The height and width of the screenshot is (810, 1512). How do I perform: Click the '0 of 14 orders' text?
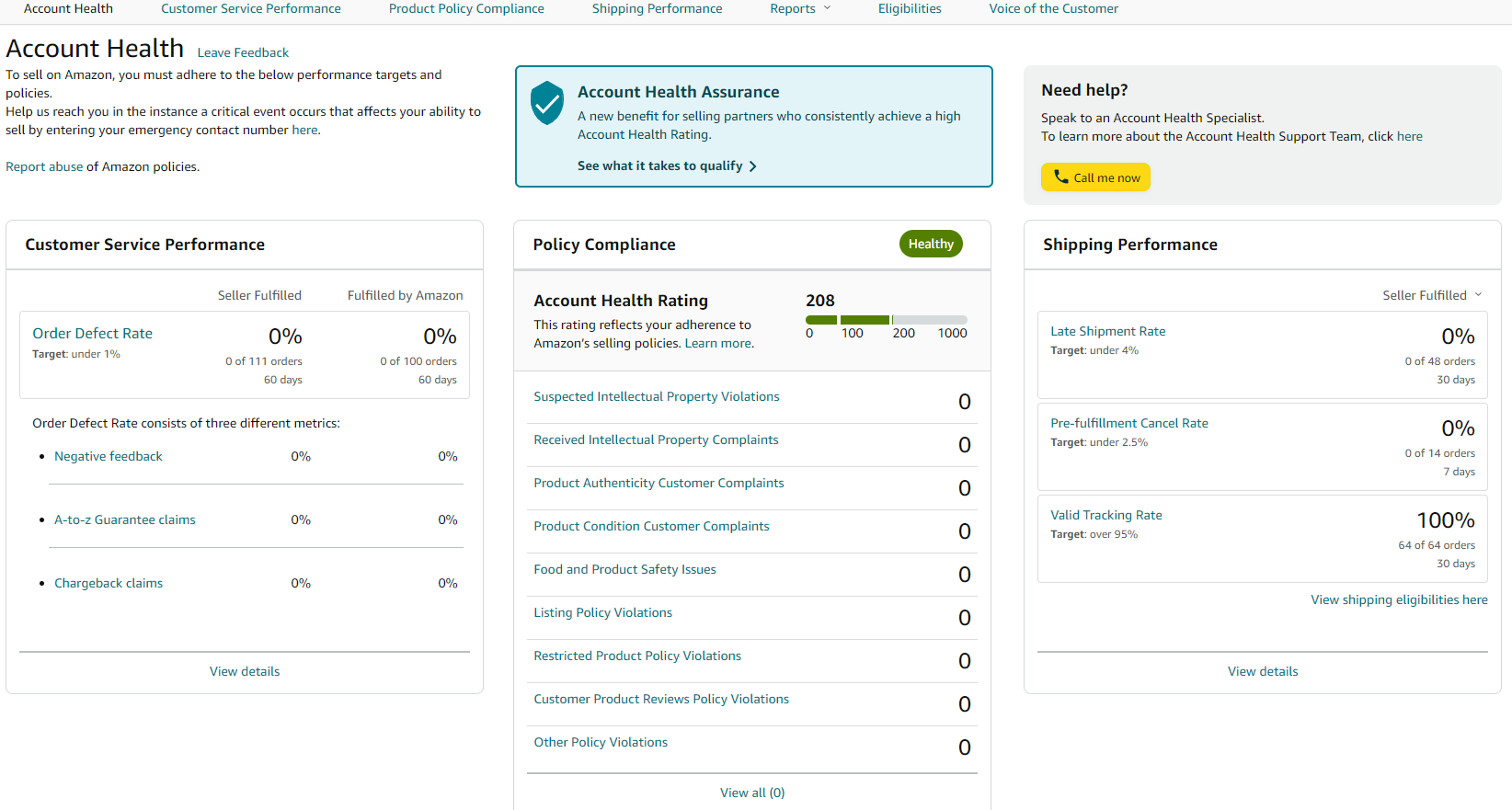[x=1440, y=453]
